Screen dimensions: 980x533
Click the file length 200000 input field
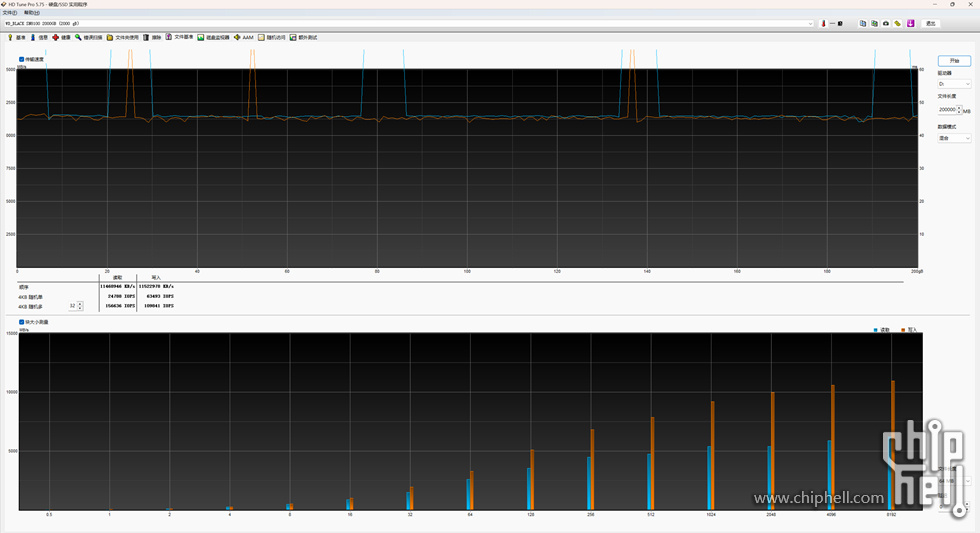point(946,109)
